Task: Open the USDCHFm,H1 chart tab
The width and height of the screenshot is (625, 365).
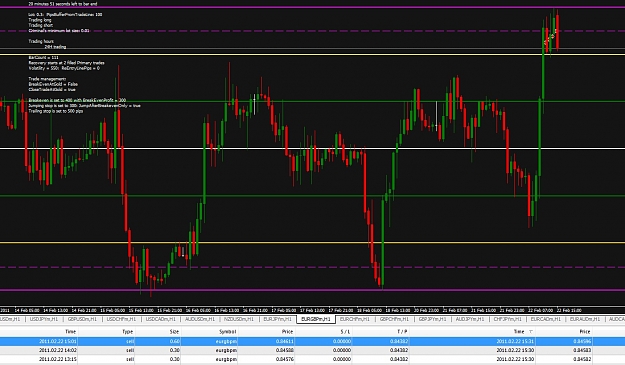Action: pos(121,319)
